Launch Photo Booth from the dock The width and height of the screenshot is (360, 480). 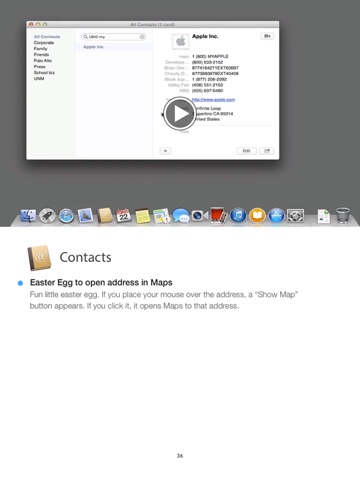pos(218,215)
